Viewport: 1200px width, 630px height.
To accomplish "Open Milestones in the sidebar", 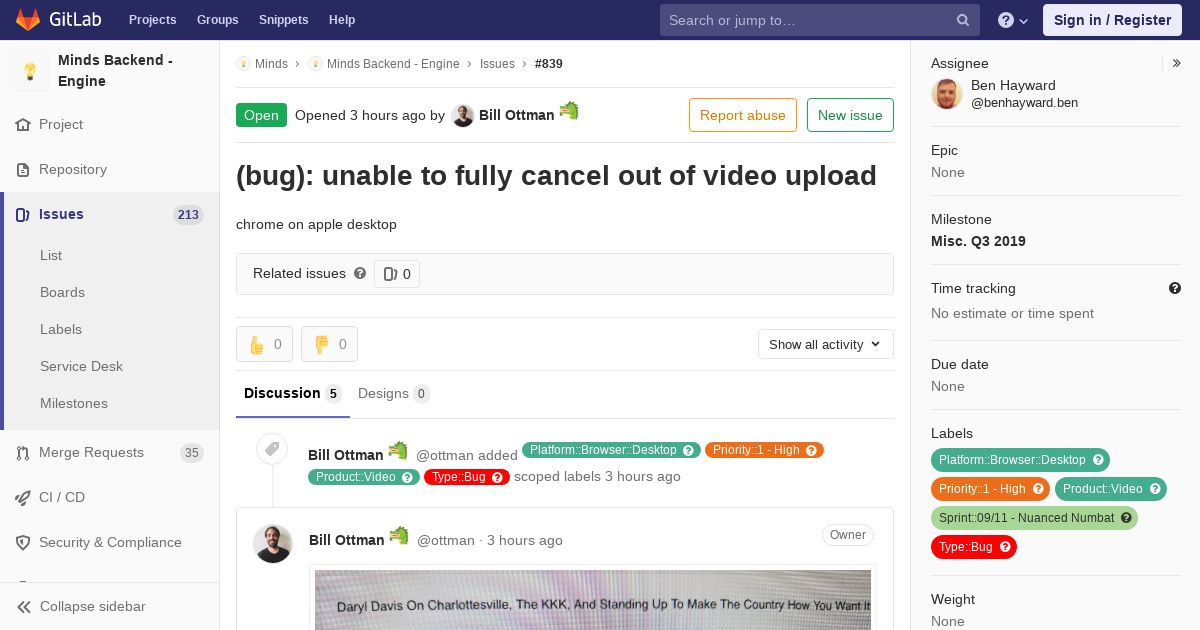I will click(x=74, y=404).
